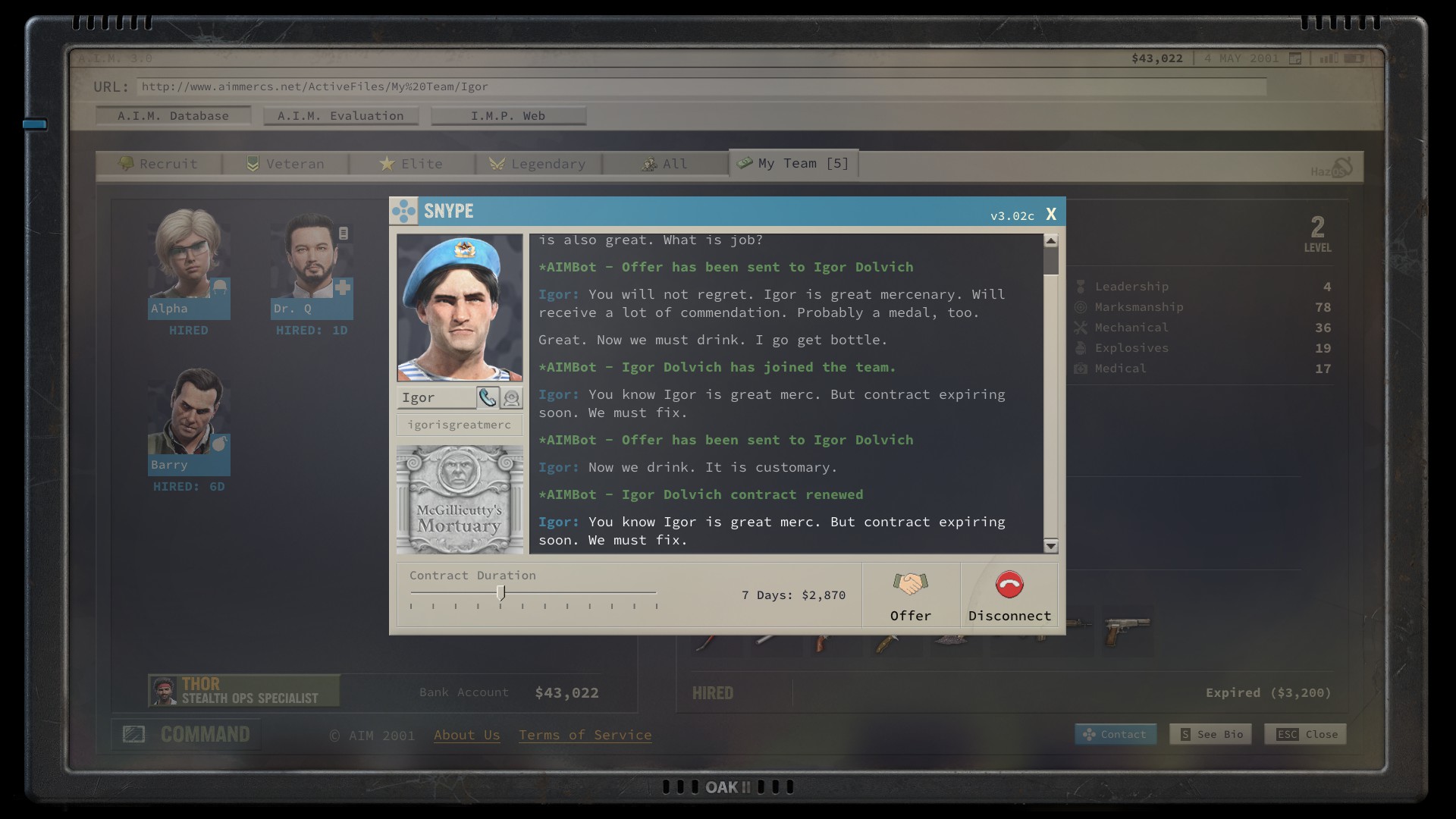Open the A.I.M. Evaluation page
Image resolution: width=1456 pixels, height=819 pixels.
[340, 116]
